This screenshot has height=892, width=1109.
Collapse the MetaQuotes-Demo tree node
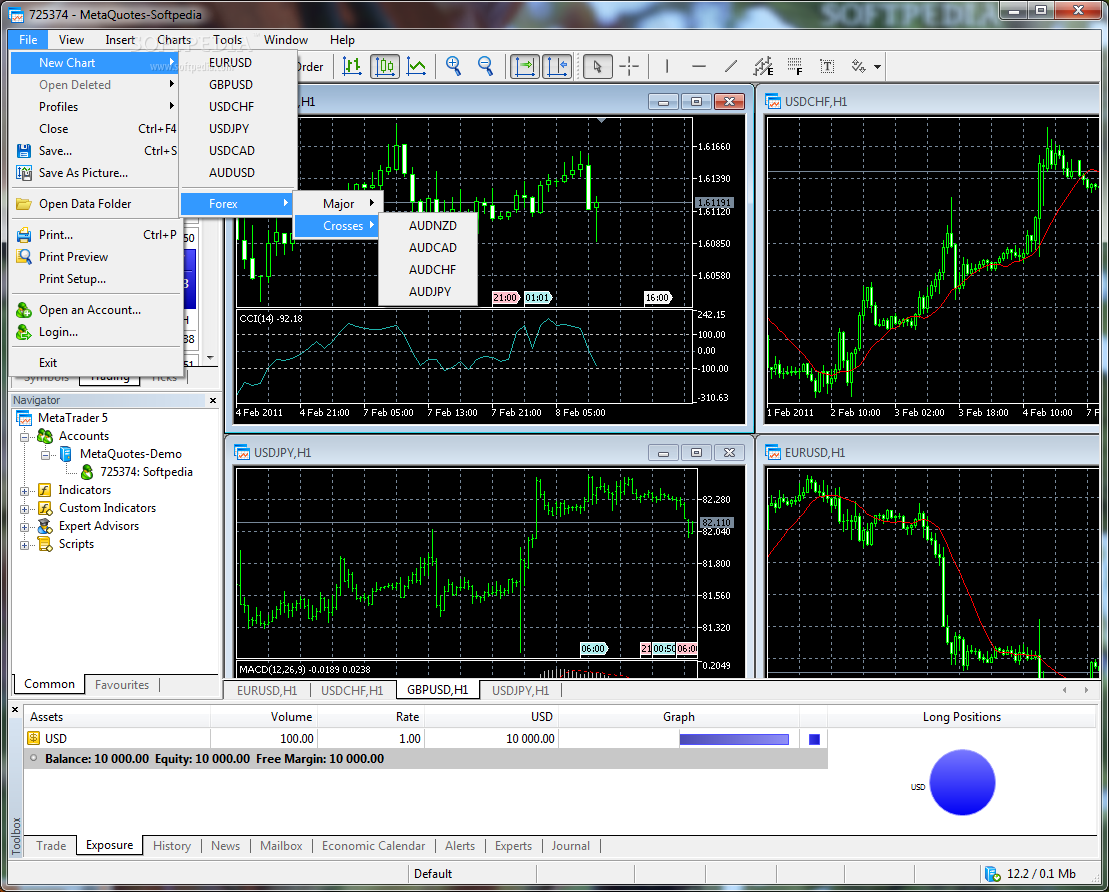click(x=45, y=455)
